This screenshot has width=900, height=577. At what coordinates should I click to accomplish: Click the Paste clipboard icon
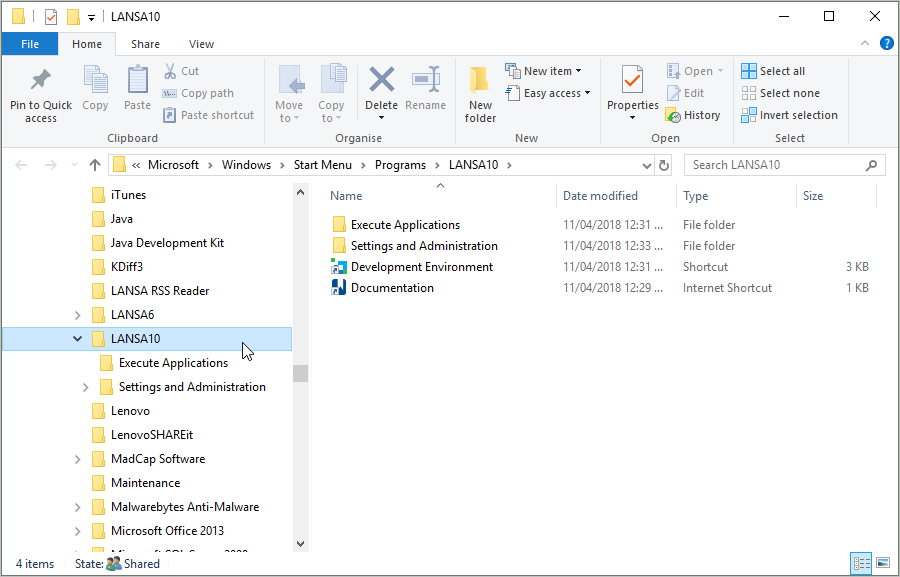click(x=137, y=79)
